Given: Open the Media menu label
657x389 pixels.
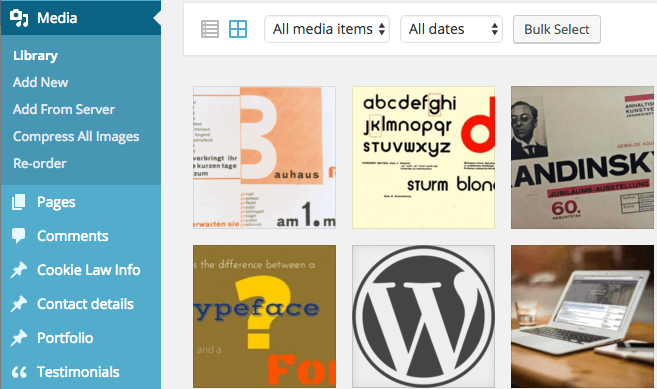Looking at the screenshot, I should pyautogui.click(x=57, y=18).
